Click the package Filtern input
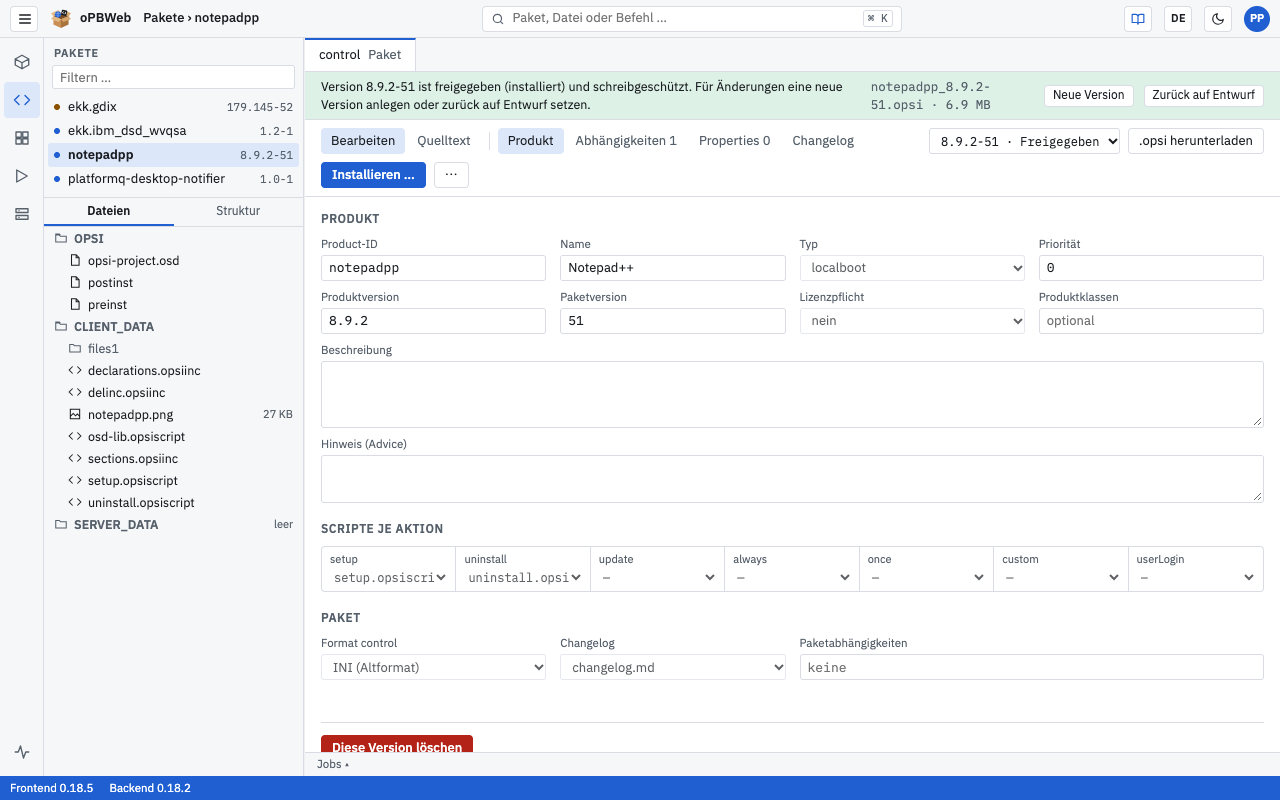This screenshot has height=800, width=1280. click(173, 77)
